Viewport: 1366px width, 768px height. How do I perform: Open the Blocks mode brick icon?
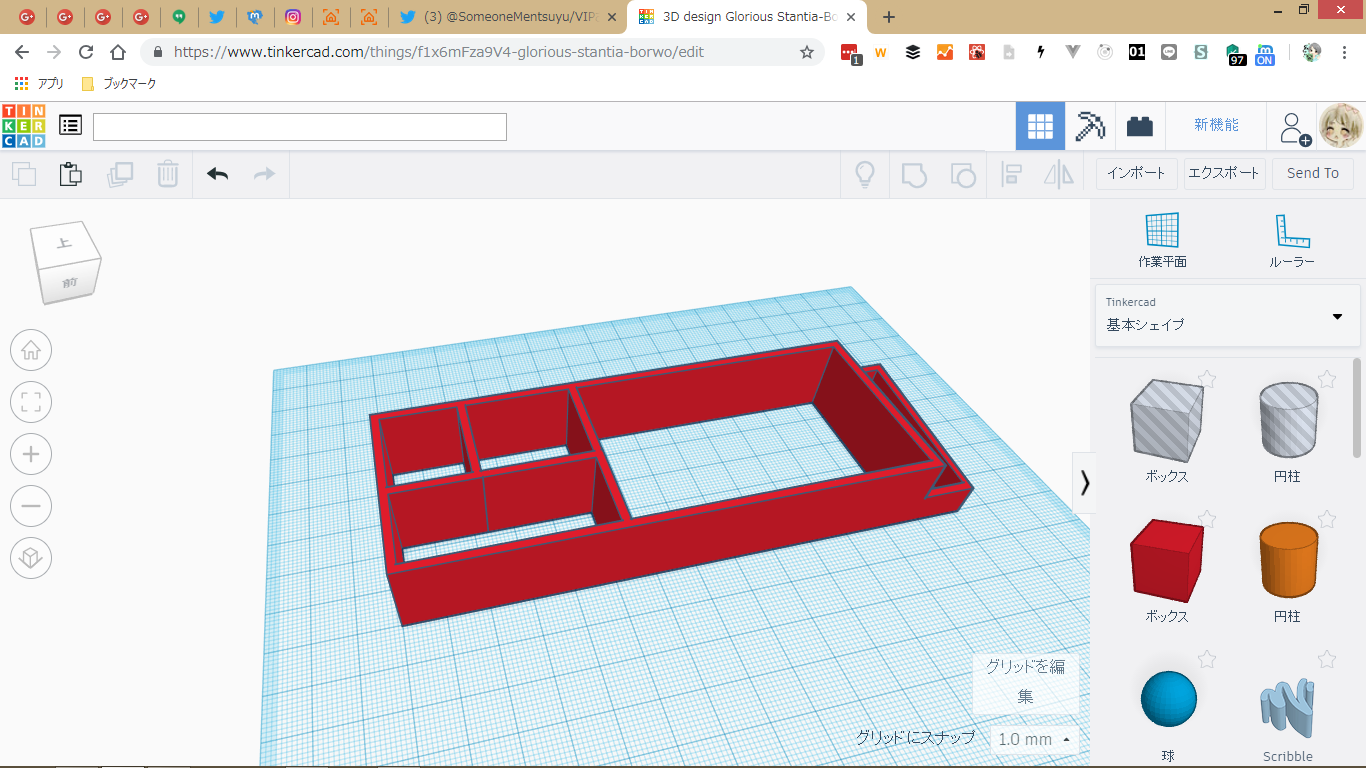(x=1140, y=126)
